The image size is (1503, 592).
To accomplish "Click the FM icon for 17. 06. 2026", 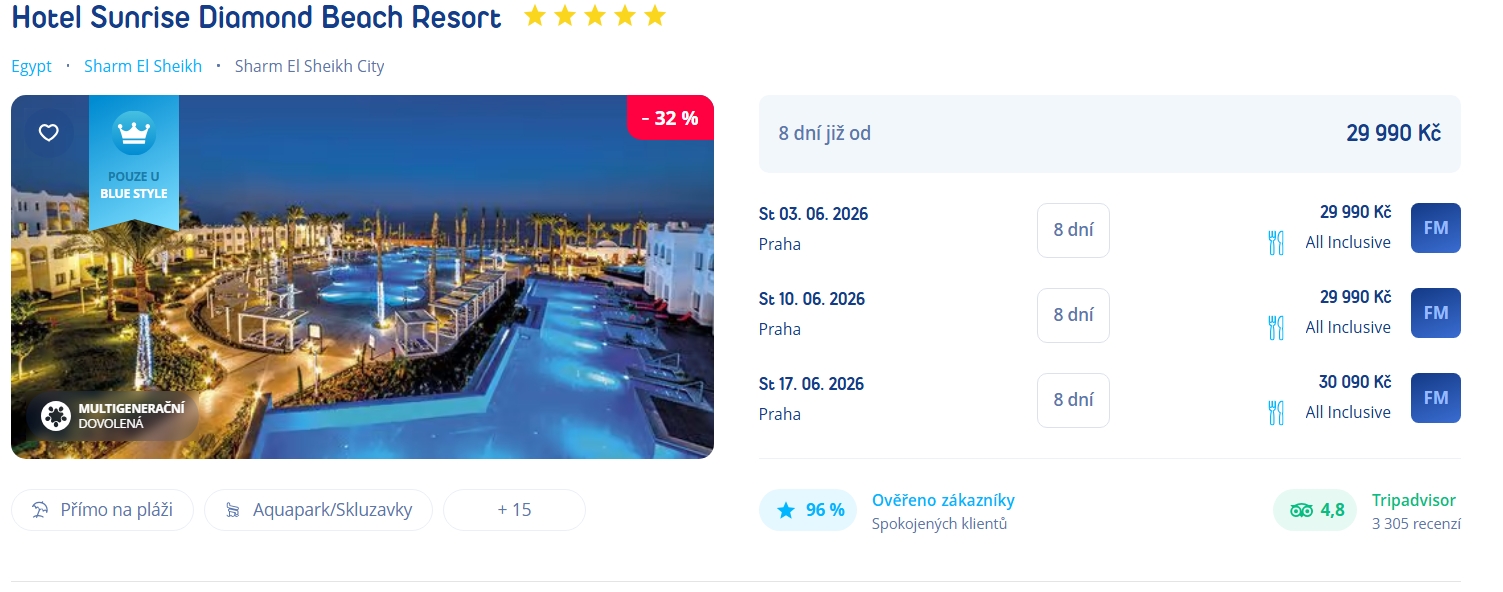I will (1435, 398).
